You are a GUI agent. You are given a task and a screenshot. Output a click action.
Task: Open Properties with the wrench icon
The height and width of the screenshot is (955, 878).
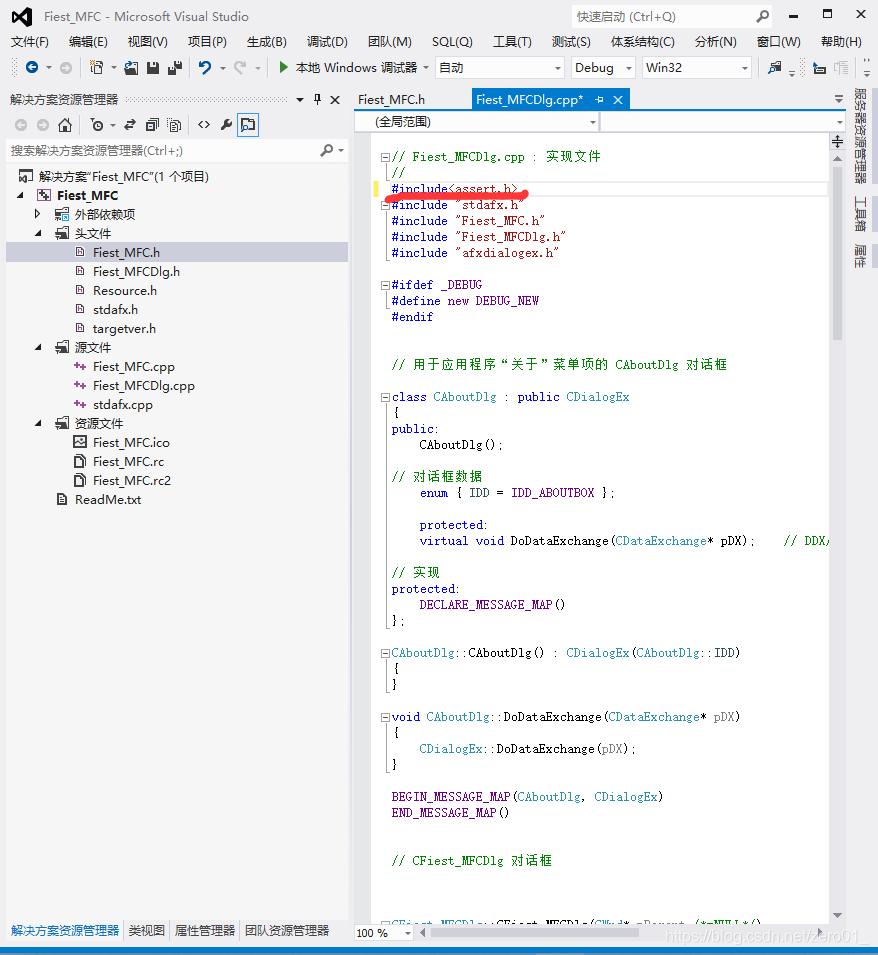tap(226, 125)
